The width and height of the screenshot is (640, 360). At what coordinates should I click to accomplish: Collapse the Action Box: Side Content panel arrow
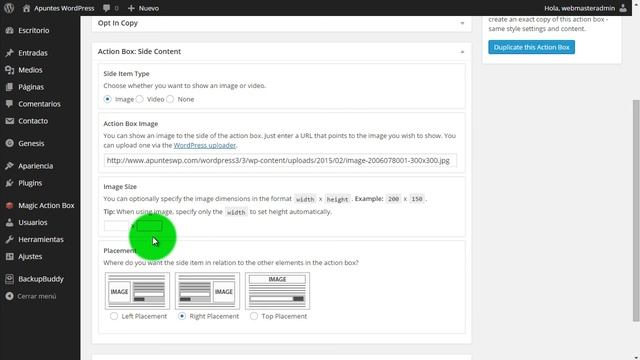[x=462, y=52]
